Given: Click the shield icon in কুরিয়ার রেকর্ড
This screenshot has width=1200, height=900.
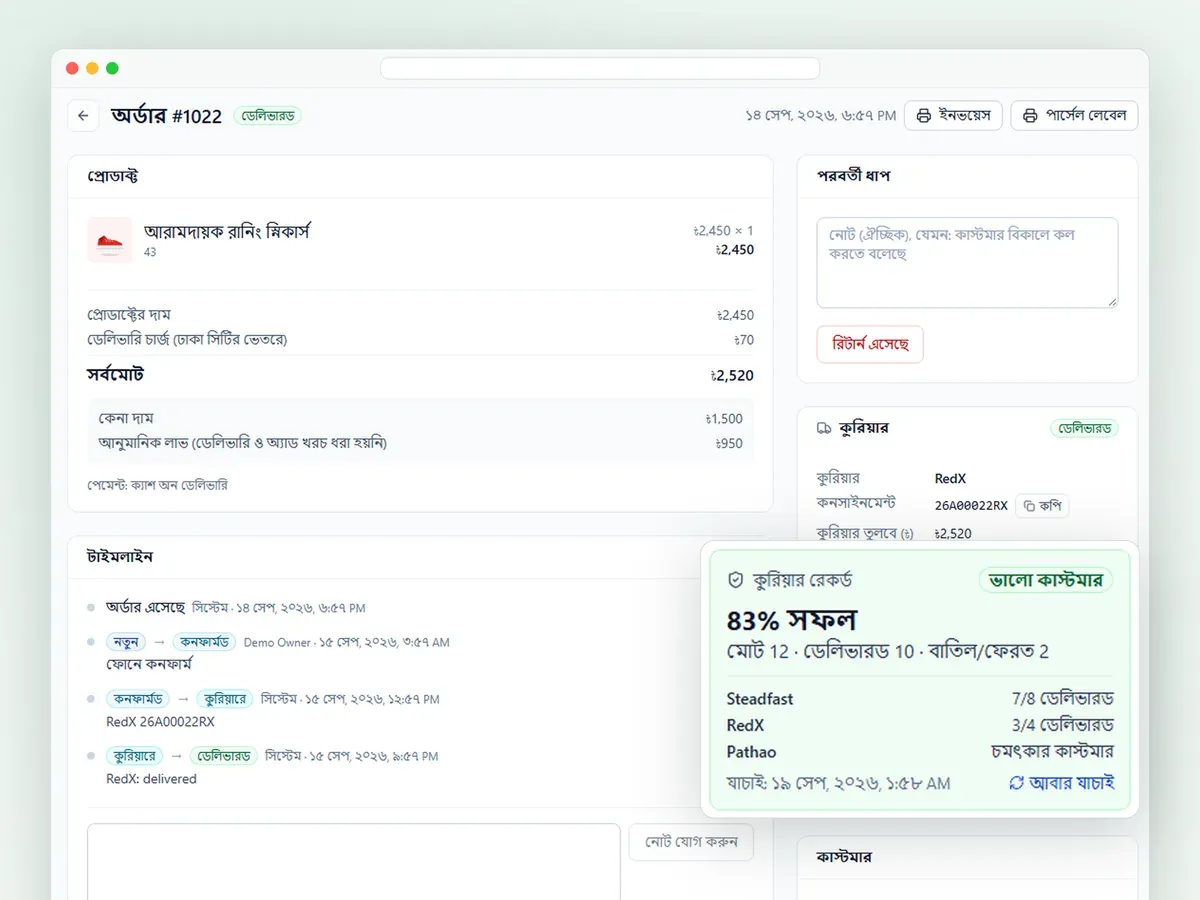Looking at the screenshot, I should [735, 580].
